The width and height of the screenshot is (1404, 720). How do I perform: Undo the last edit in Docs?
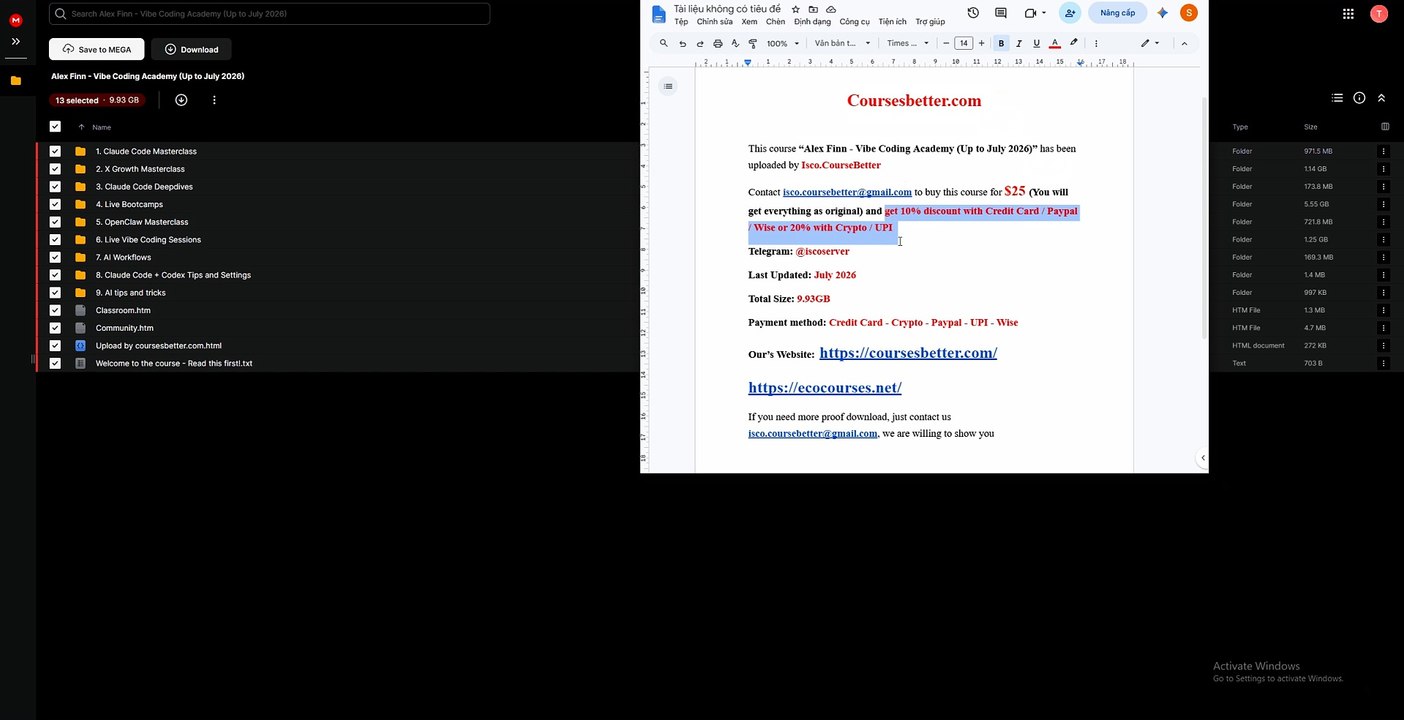coord(683,43)
